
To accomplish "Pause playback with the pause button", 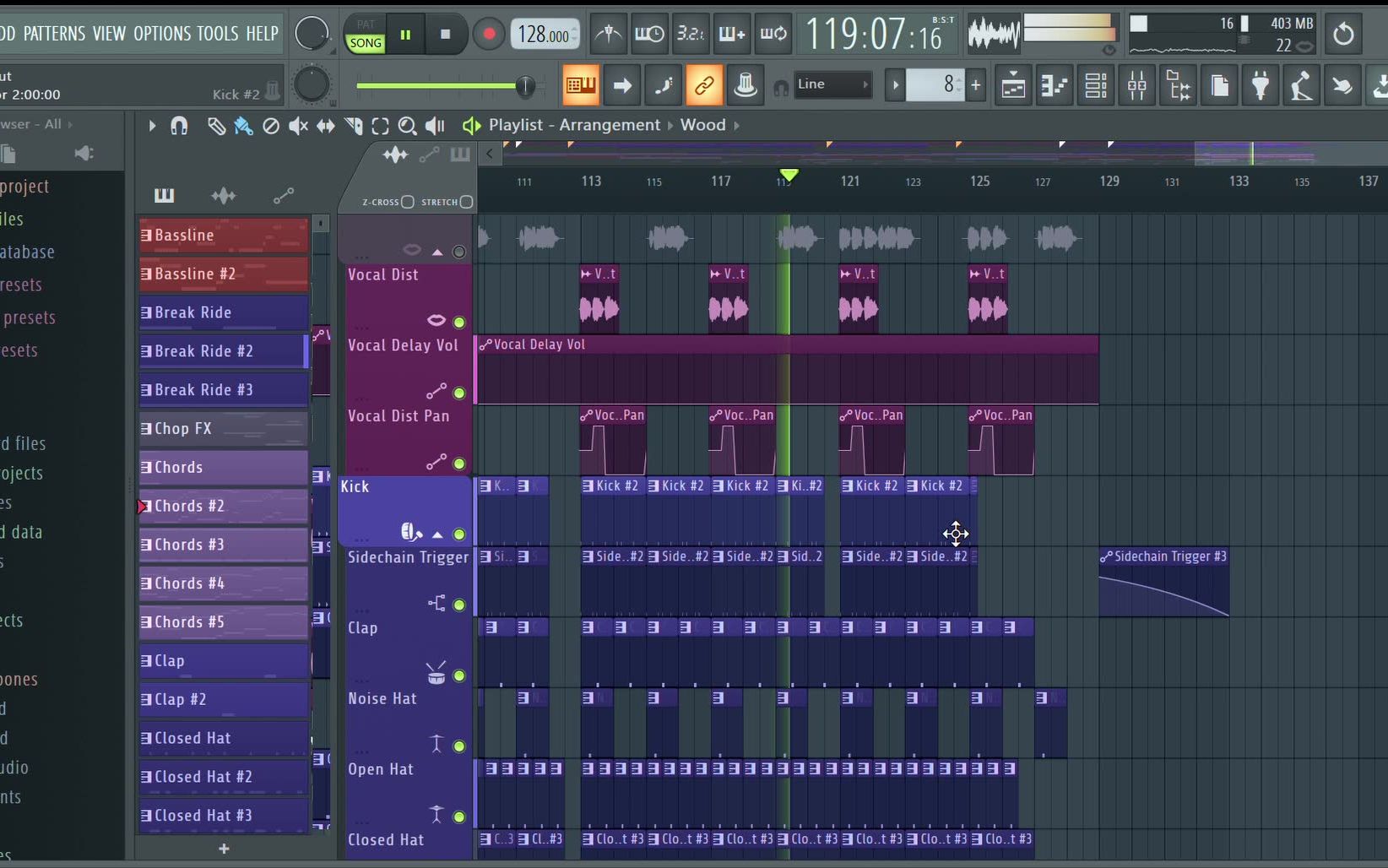I will click(405, 35).
